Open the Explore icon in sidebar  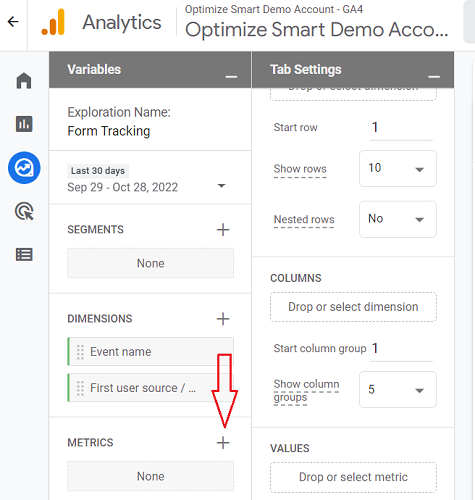[24, 168]
